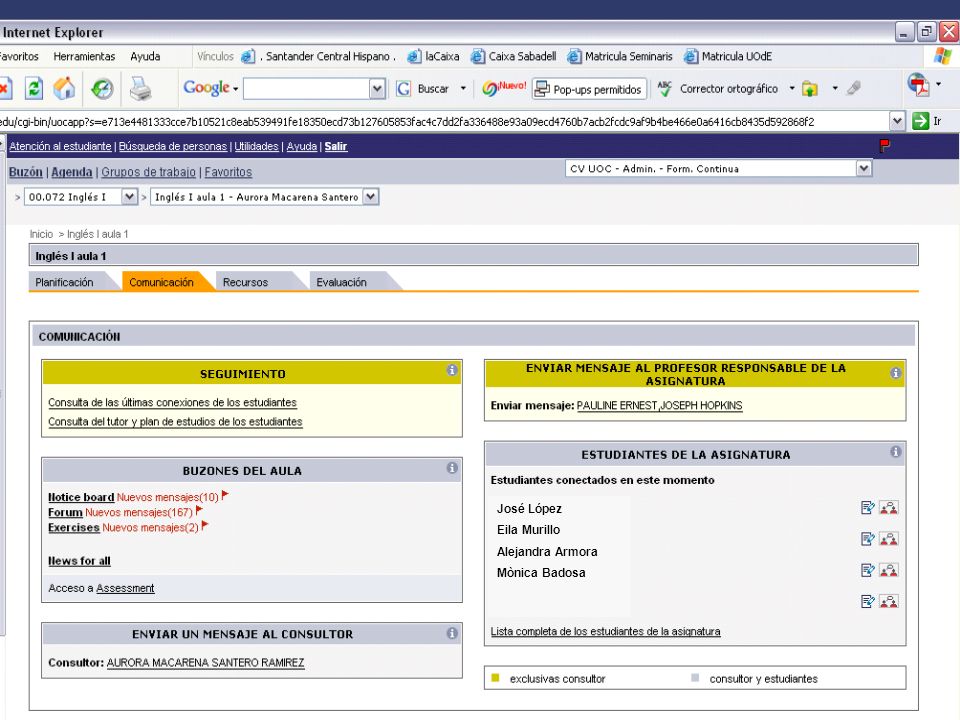Open Lista completa de los estudiantes link
The image size is (960, 720).
coord(606,631)
